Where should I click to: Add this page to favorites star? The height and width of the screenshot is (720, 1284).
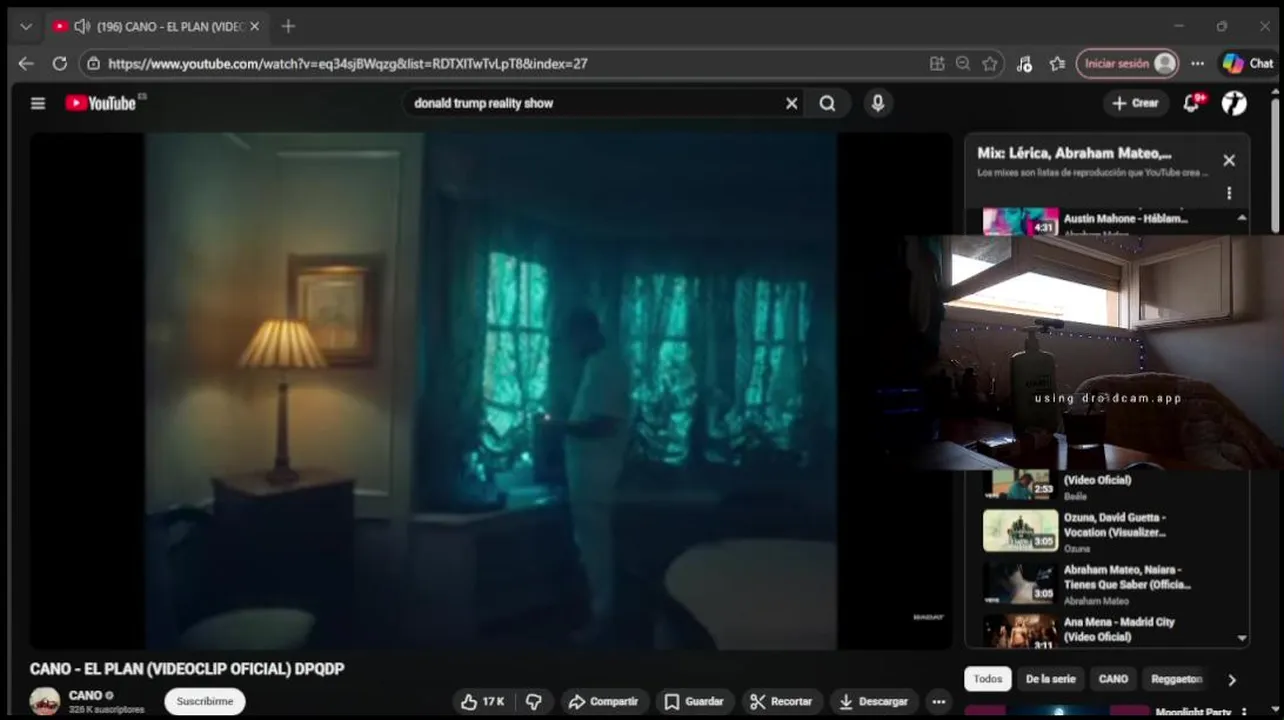click(990, 63)
